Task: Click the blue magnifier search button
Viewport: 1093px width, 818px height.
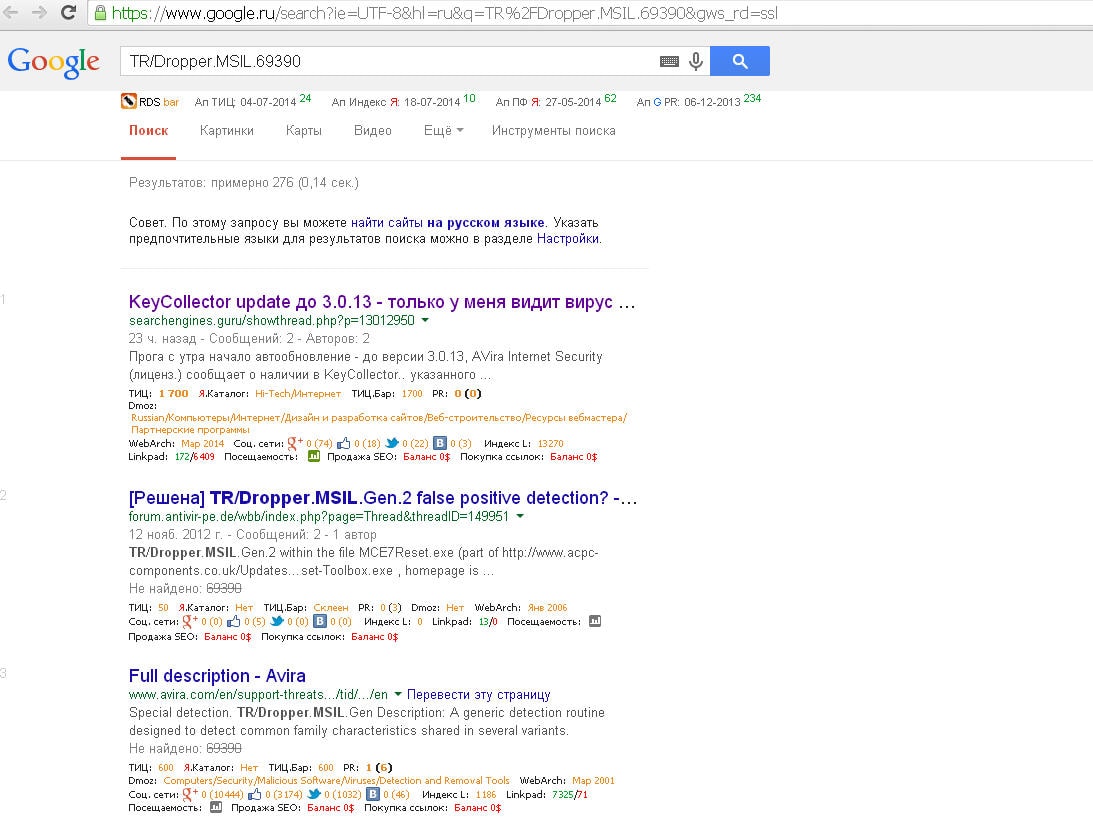Action: click(x=740, y=61)
